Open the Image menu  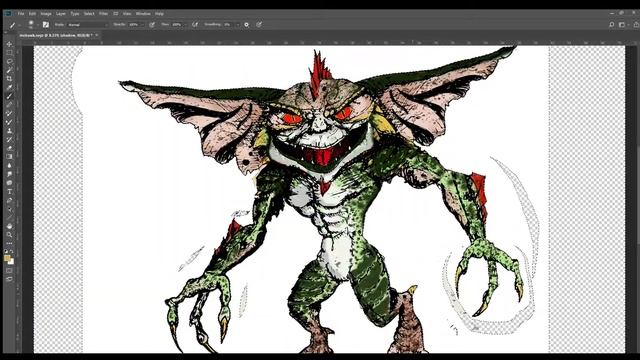pyautogui.click(x=46, y=13)
